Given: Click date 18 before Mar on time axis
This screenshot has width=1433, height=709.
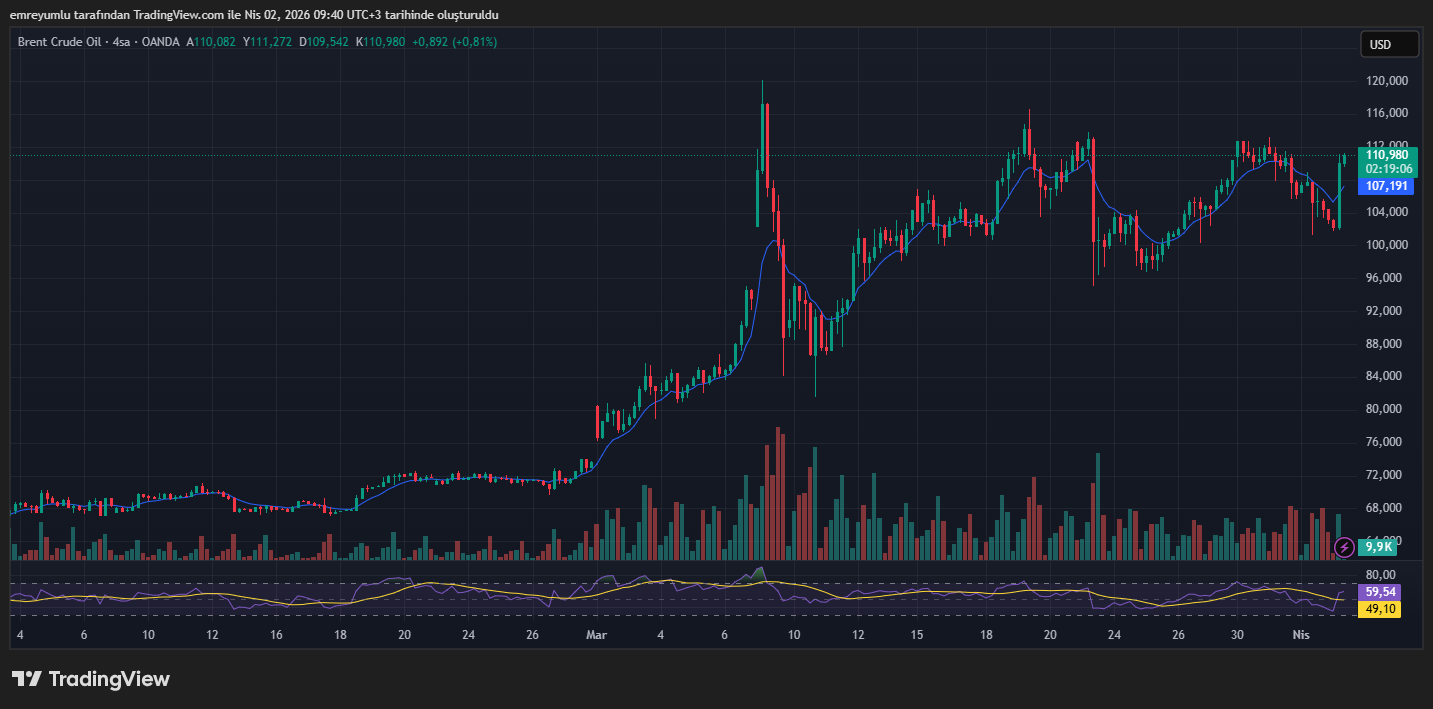Looking at the screenshot, I should 340,635.
